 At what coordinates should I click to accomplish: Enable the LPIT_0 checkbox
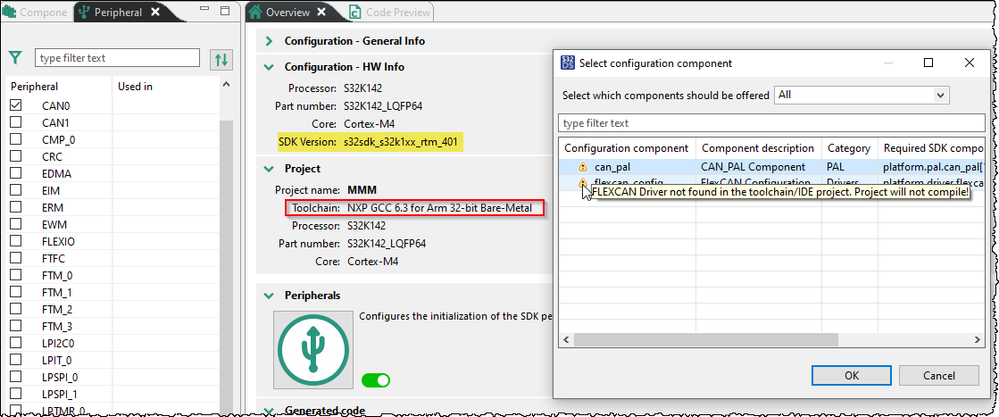[16, 360]
